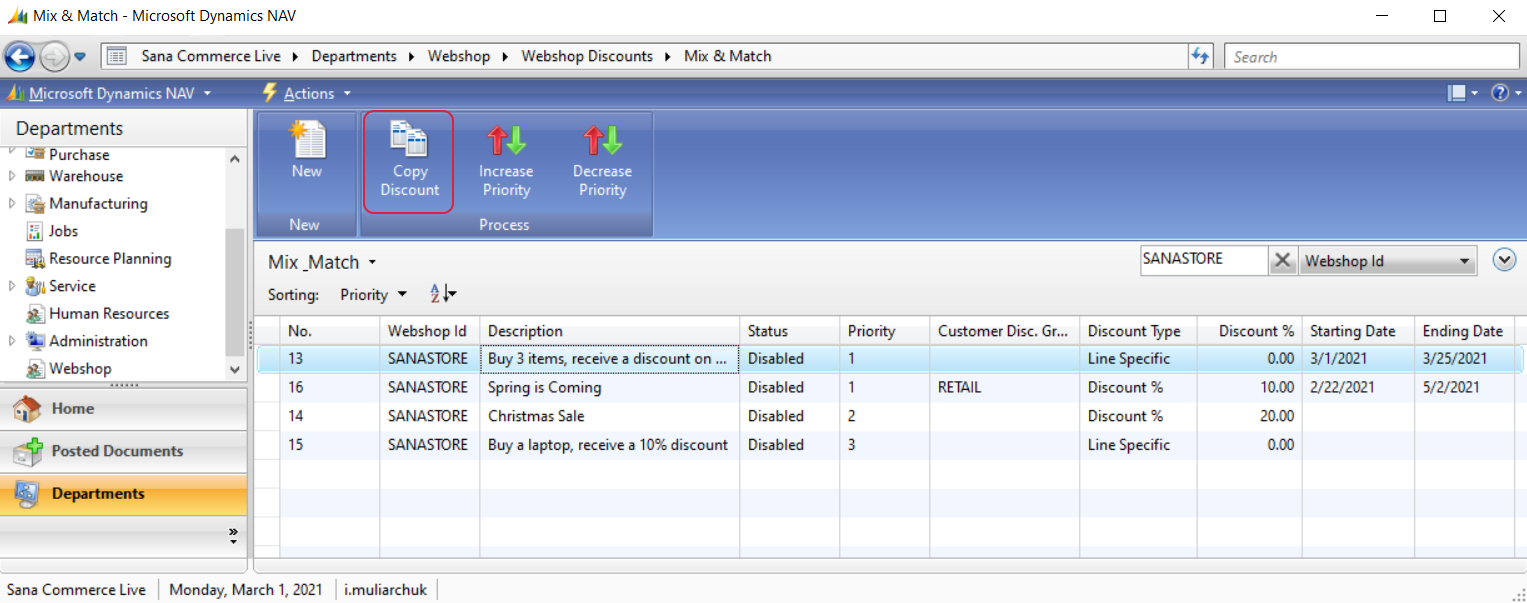Click Webshop Discounts in breadcrumb
The width and height of the screenshot is (1527, 603).
point(587,56)
